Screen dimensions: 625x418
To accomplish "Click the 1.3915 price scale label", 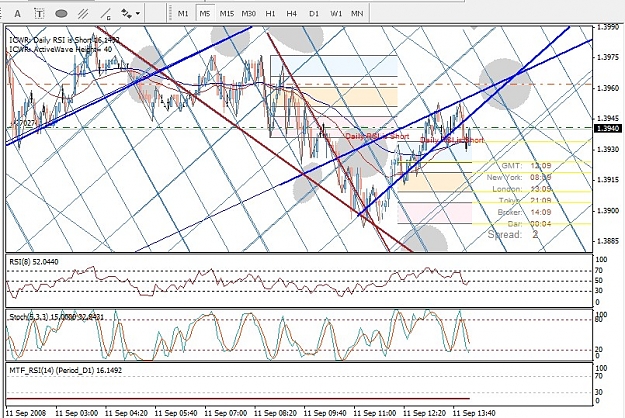I will (x=607, y=180).
